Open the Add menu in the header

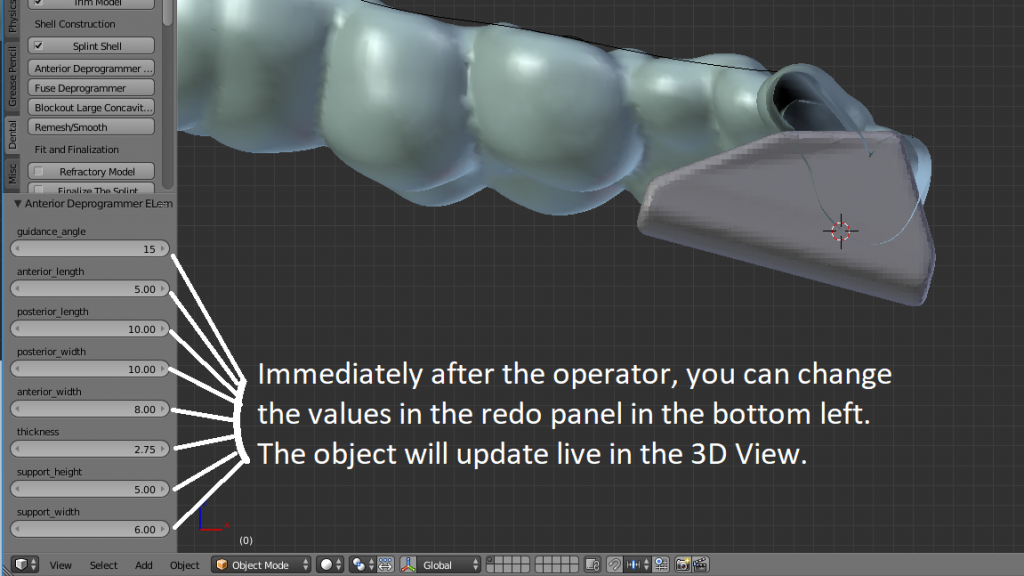tap(144, 566)
